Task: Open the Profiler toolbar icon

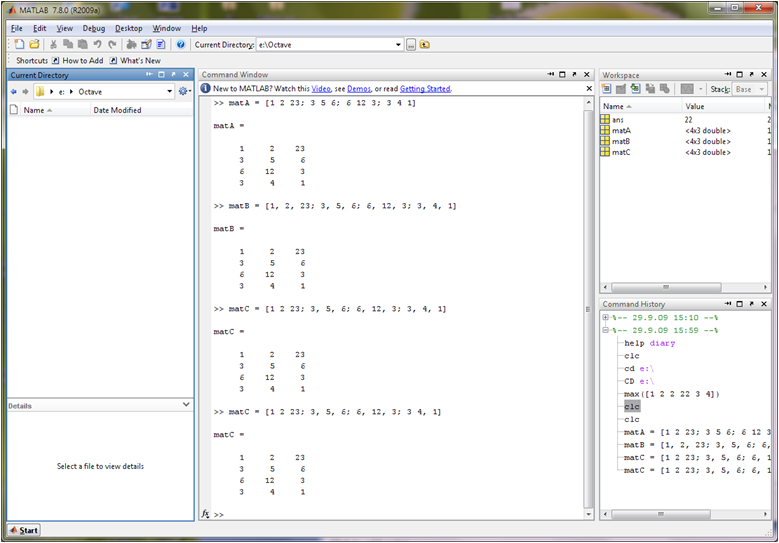Action: click(160, 44)
